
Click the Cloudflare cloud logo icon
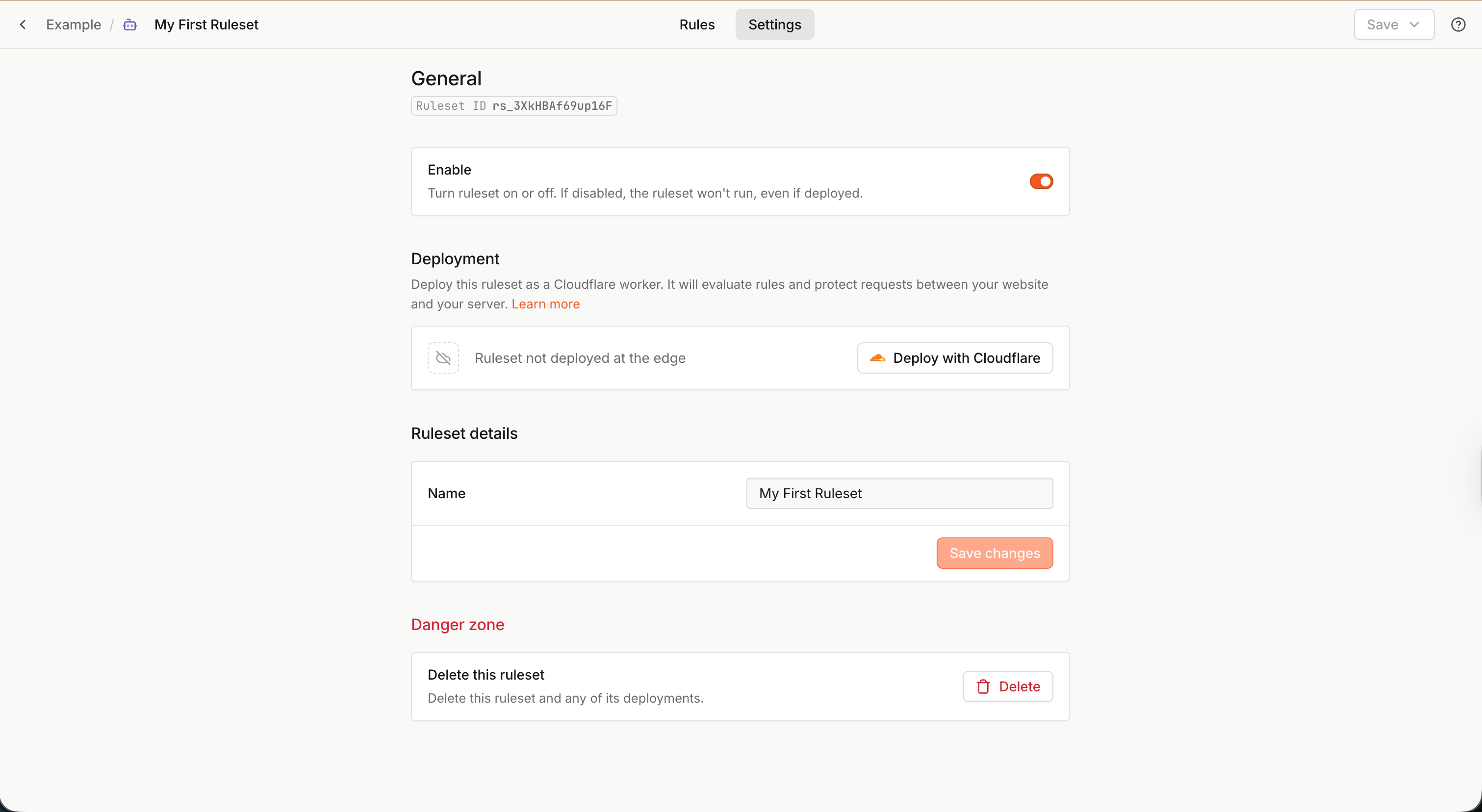tap(877, 357)
